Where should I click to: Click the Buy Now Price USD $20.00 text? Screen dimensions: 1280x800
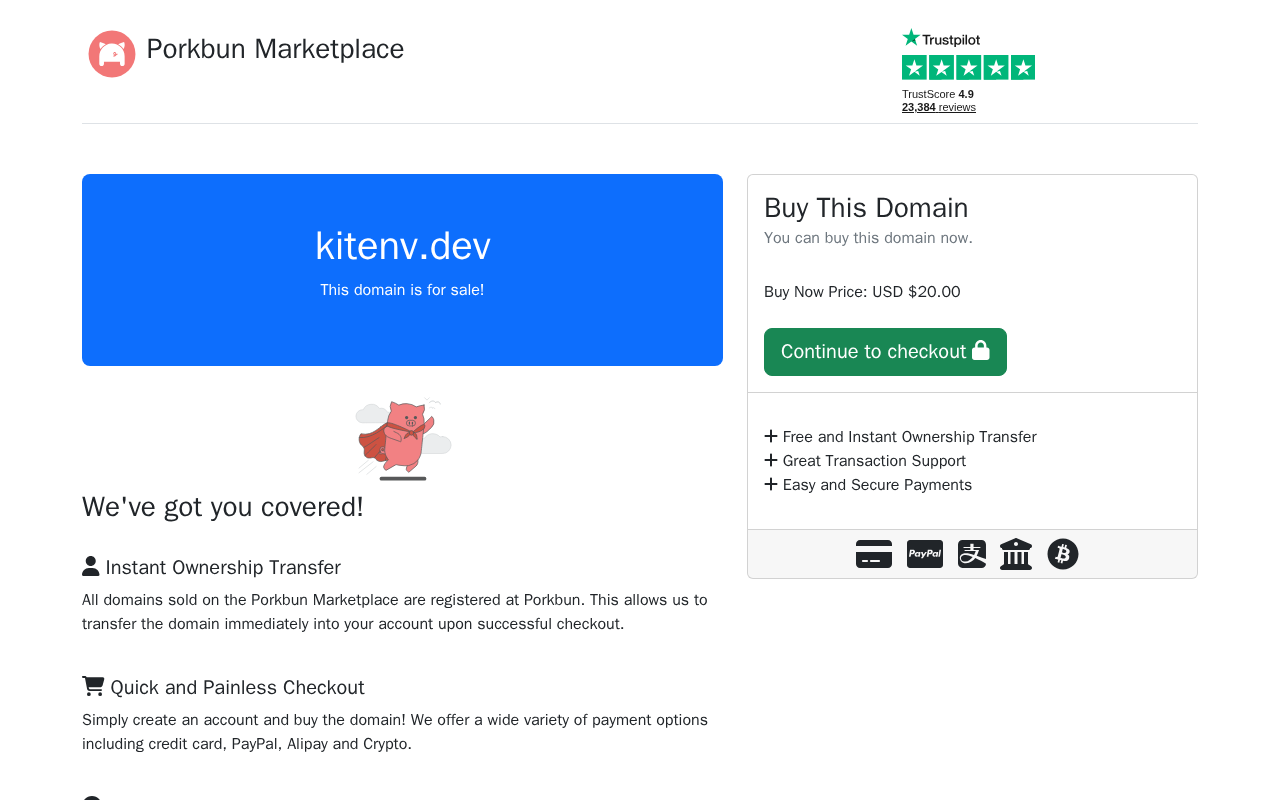(862, 292)
